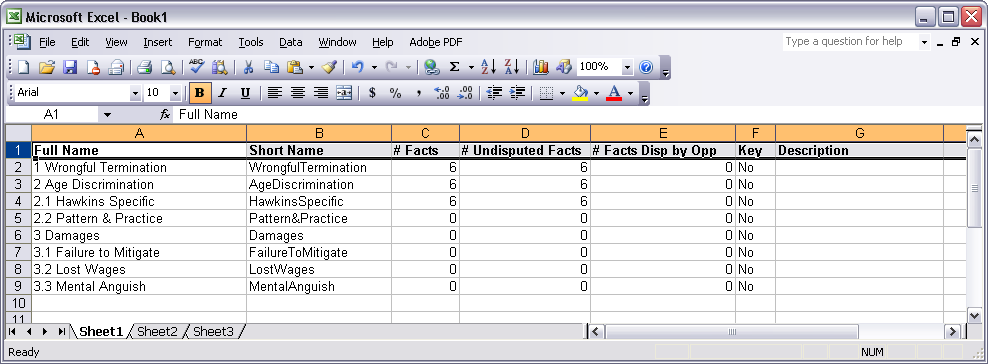Expand the Arial font name dropdown
The image size is (988, 364).
click(x=135, y=93)
